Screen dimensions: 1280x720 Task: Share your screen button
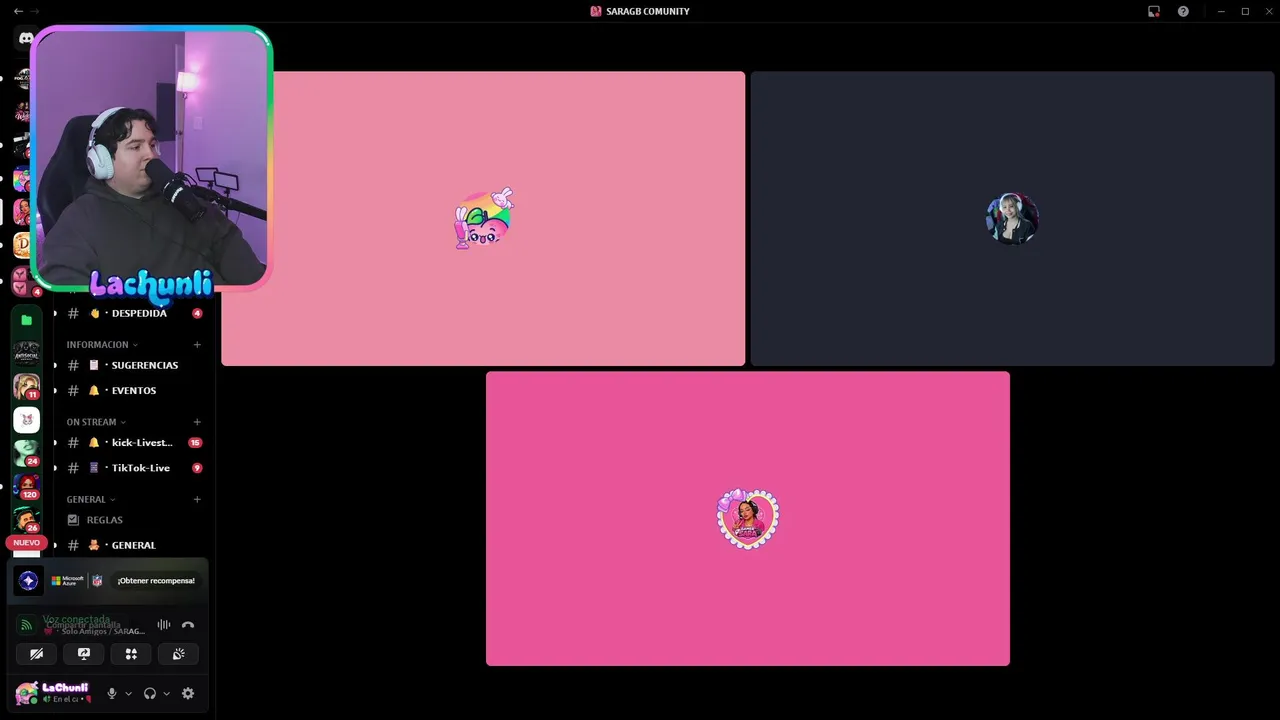coord(84,654)
